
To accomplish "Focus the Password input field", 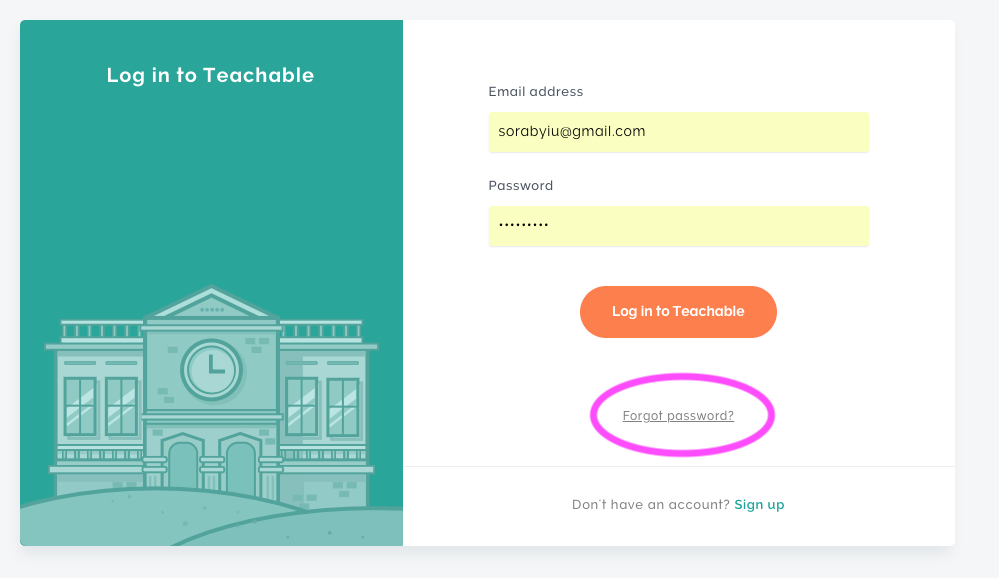I will [679, 226].
